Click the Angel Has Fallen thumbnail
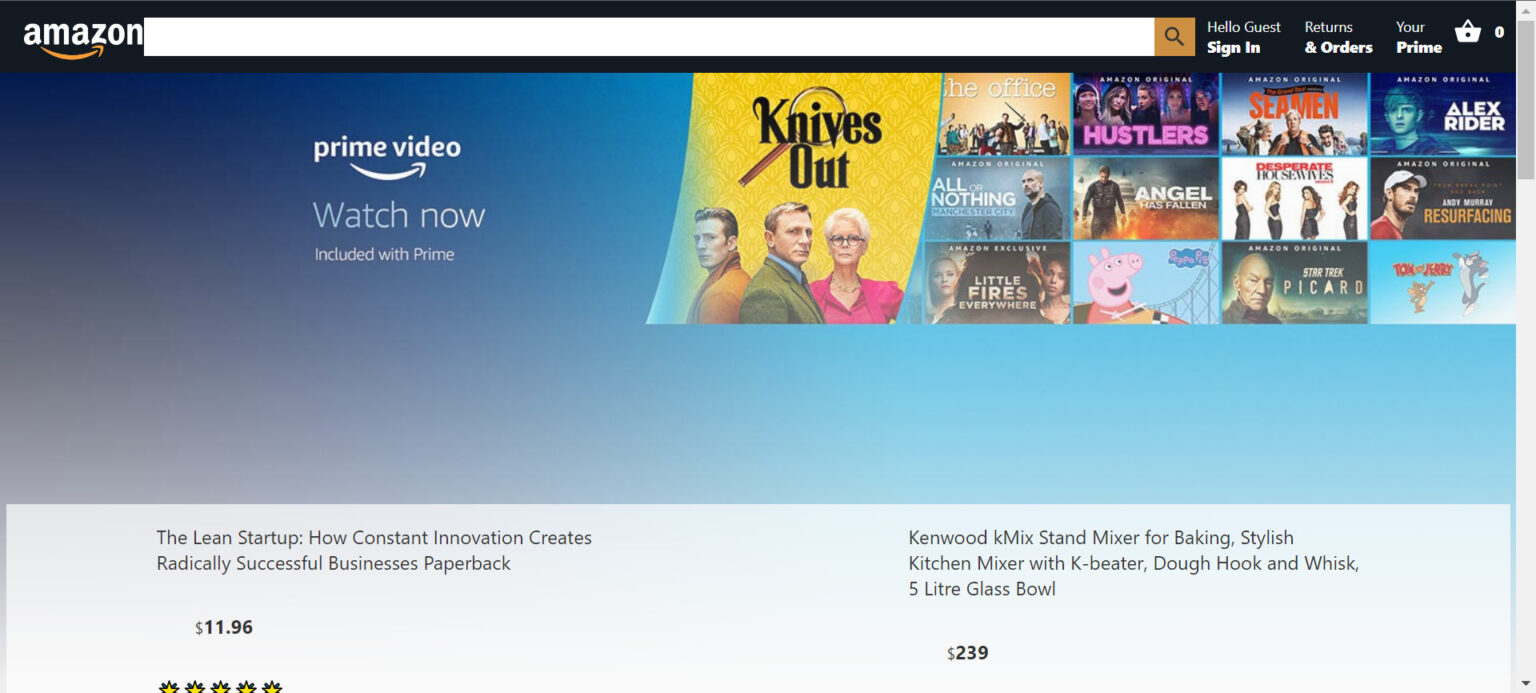1536x693 pixels. (x=1145, y=198)
